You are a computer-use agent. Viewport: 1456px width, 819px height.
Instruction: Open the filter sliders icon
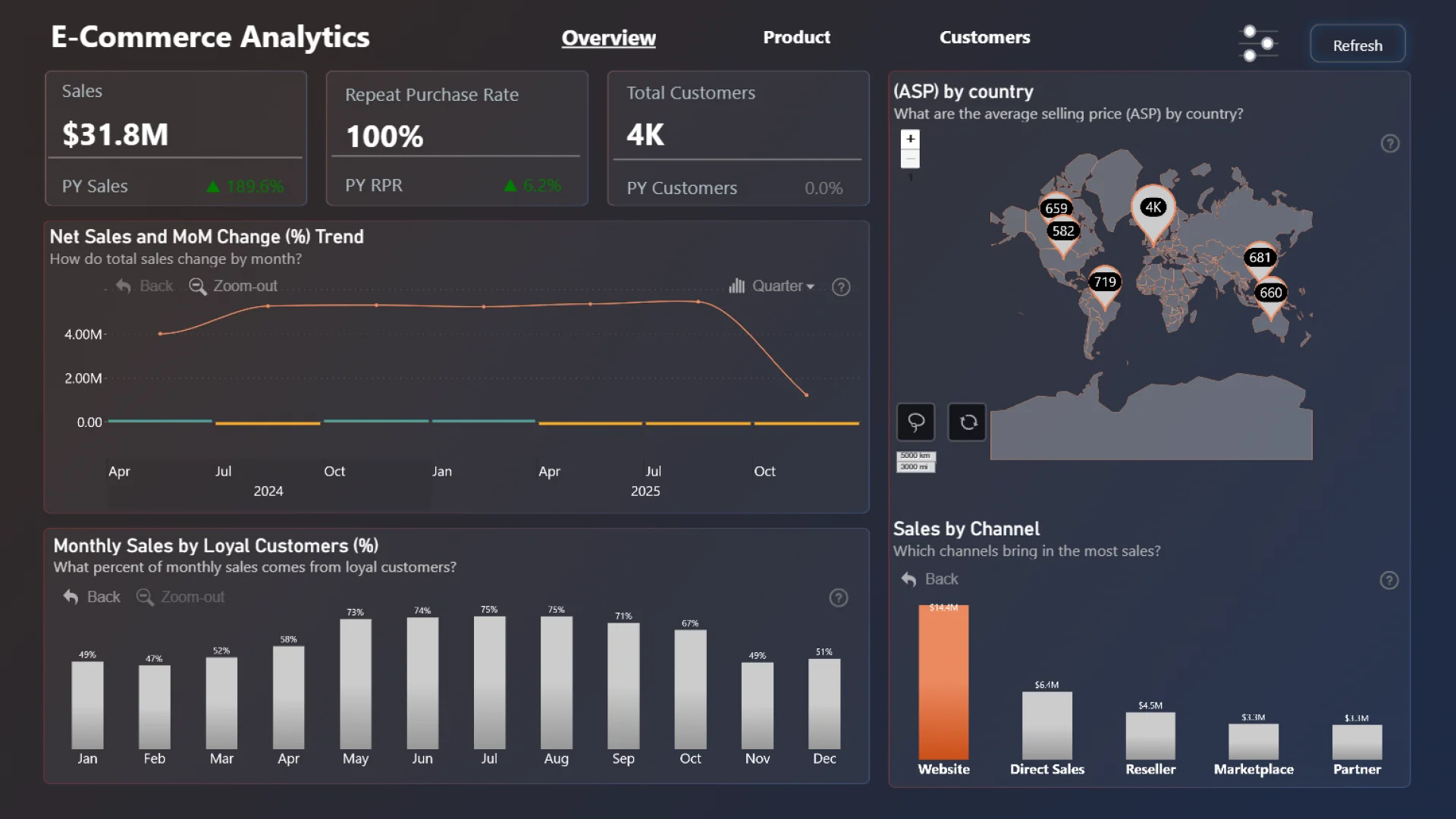pos(1258,43)
